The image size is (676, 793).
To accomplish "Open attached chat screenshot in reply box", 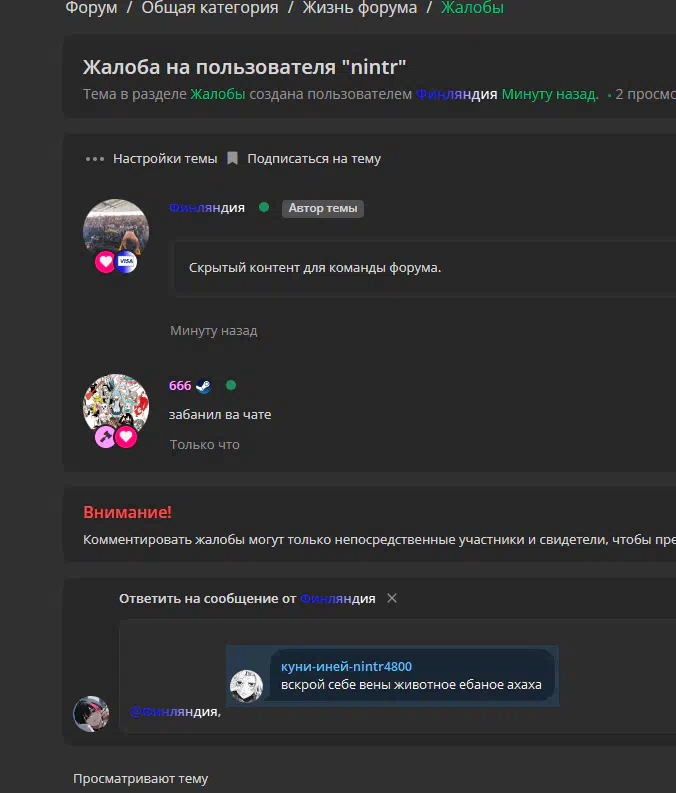I will click(x=392, y=676).
